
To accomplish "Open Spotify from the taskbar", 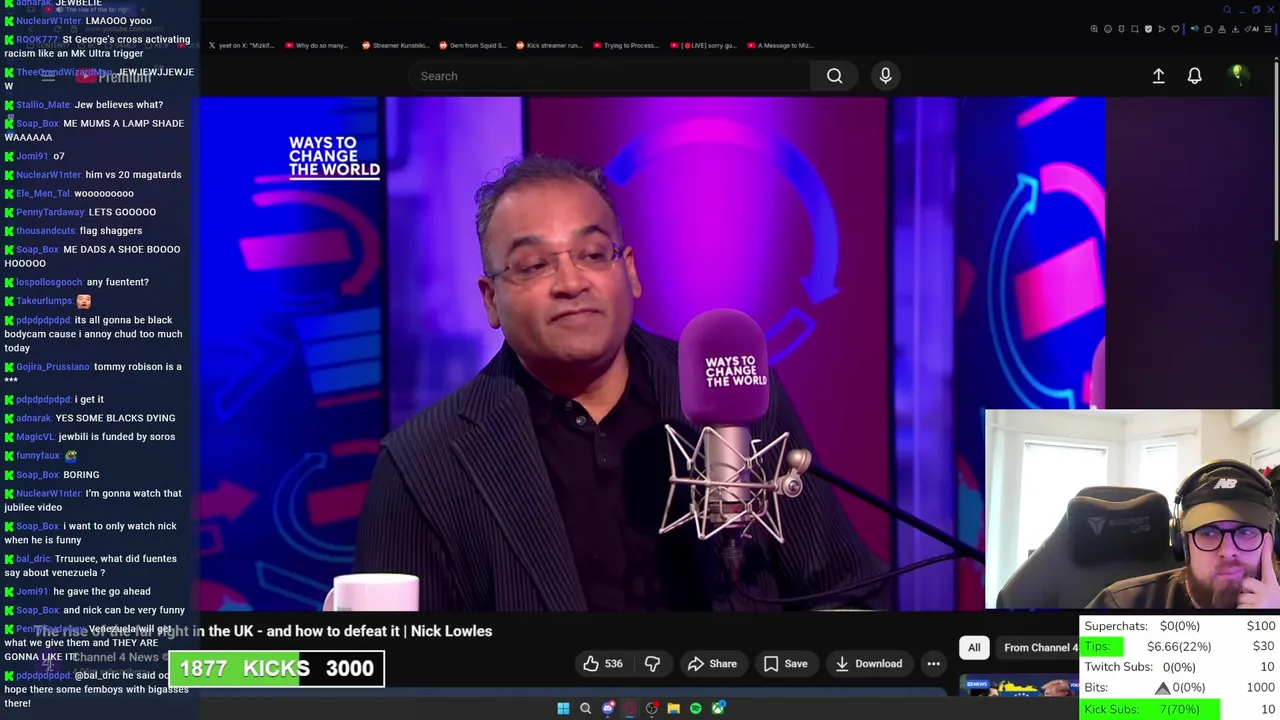I will point(696,709).
